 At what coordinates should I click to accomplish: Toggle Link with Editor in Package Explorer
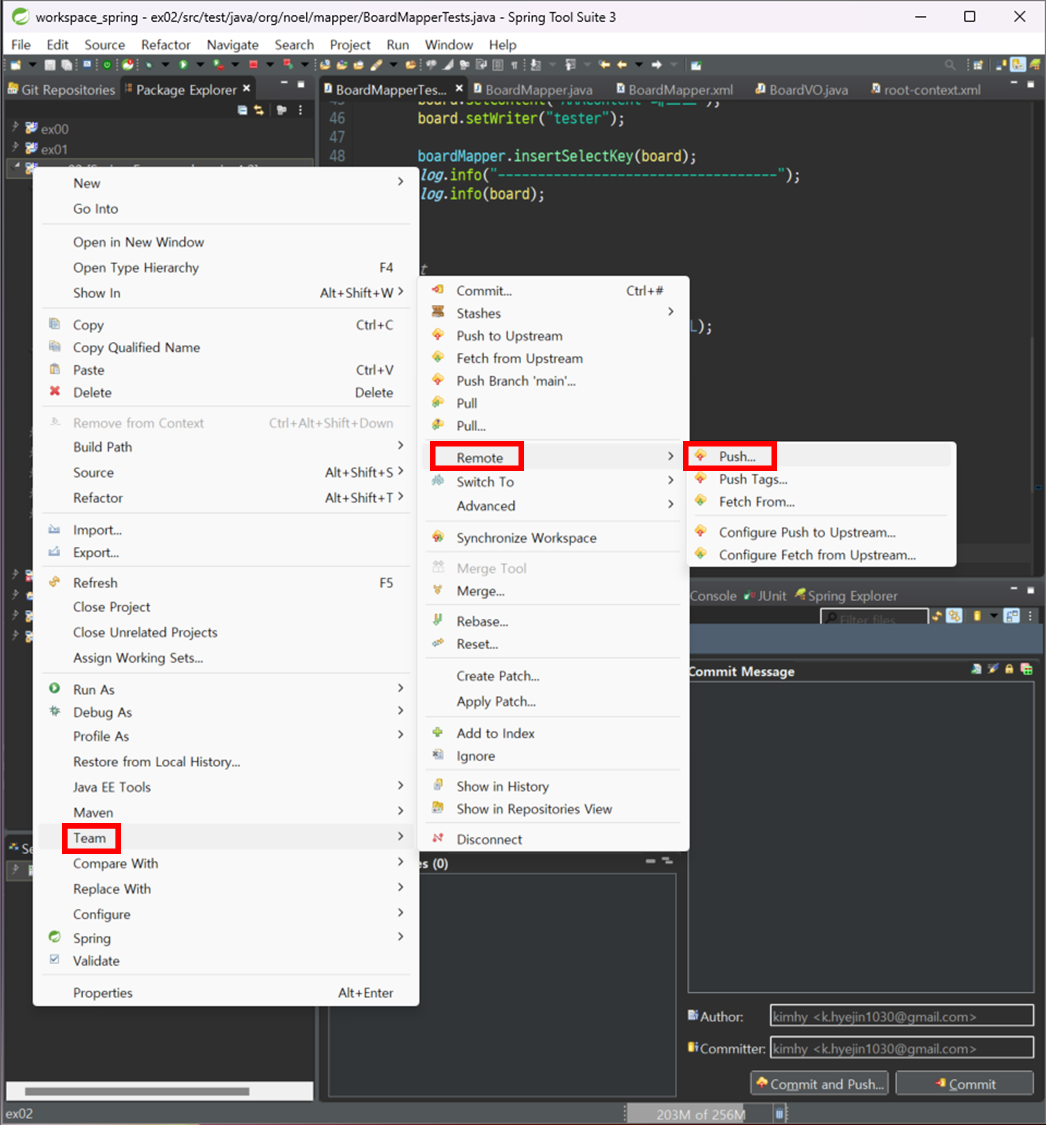pyautogui.click(x=259, y=110)
